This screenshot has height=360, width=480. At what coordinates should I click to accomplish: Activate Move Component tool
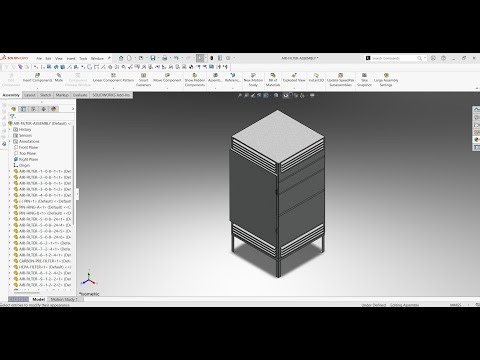click(167, 78)
